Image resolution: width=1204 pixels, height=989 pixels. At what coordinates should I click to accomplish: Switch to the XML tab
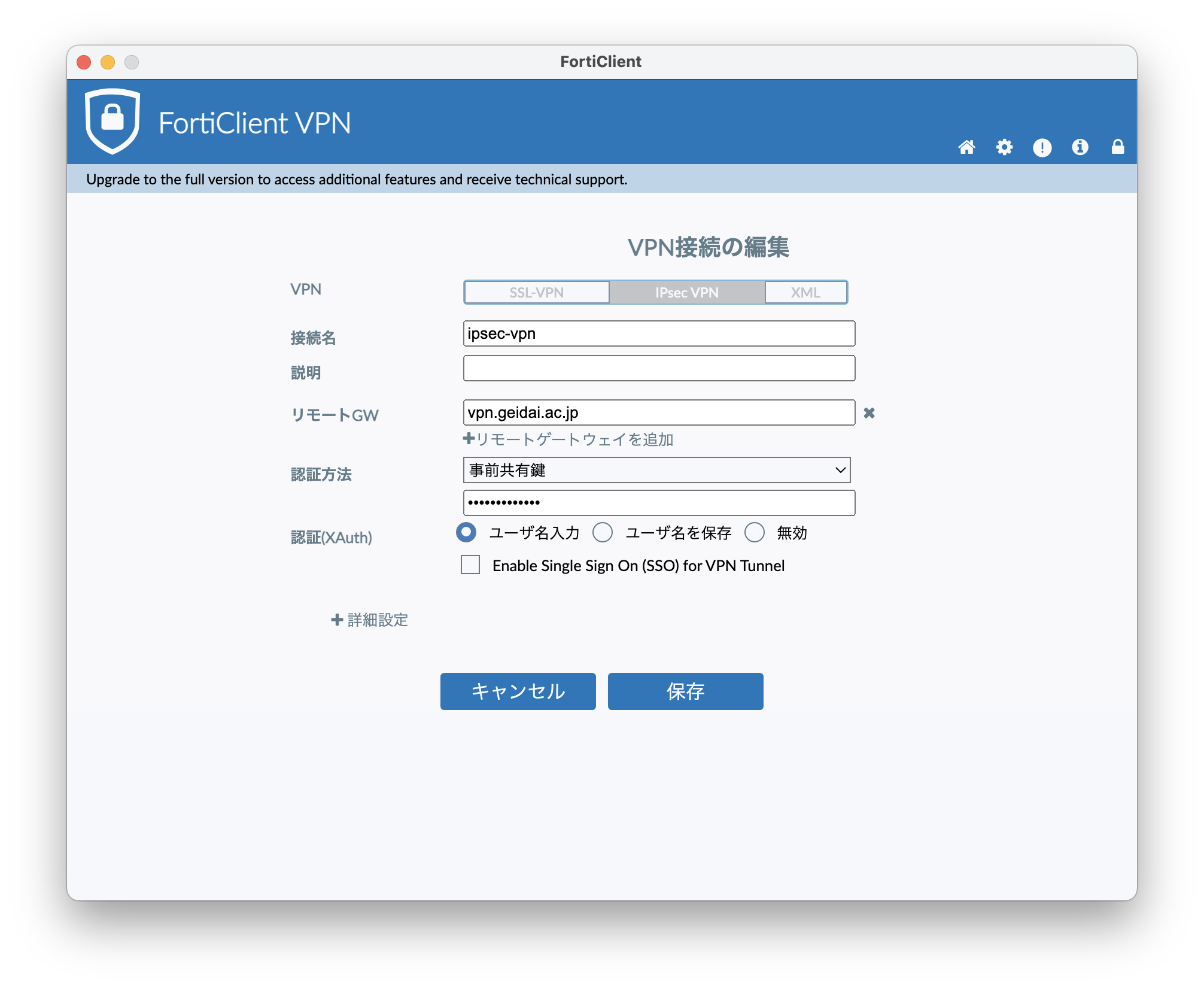[x=805, y=292]
